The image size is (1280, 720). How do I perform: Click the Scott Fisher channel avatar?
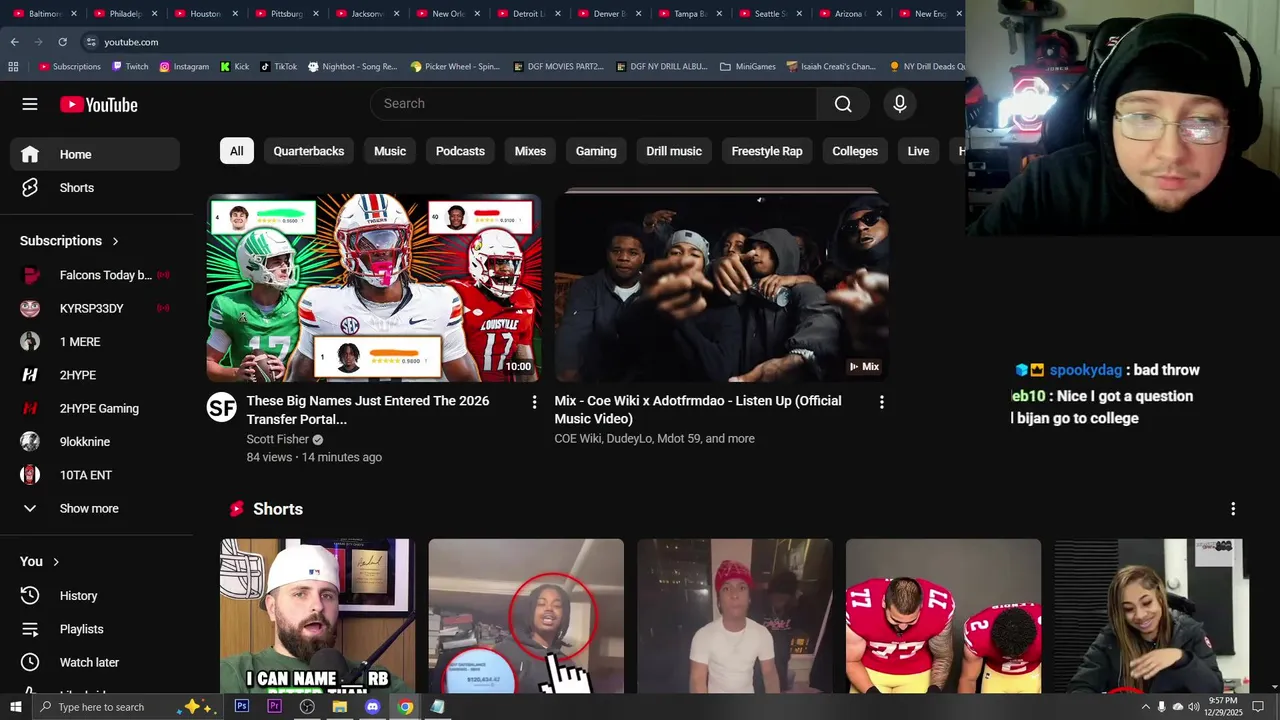point(222,407)
